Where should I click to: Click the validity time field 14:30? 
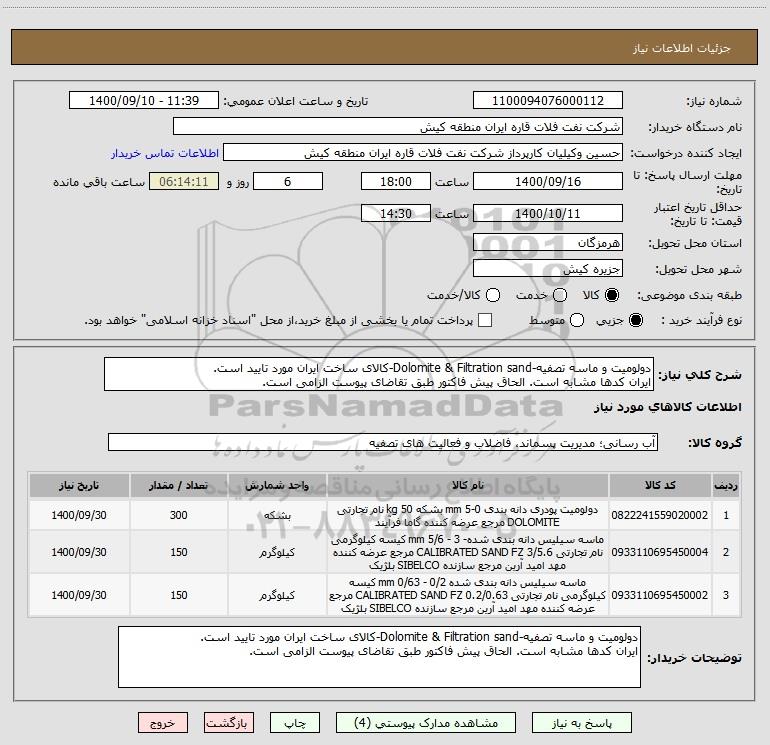tap(396, 213)
